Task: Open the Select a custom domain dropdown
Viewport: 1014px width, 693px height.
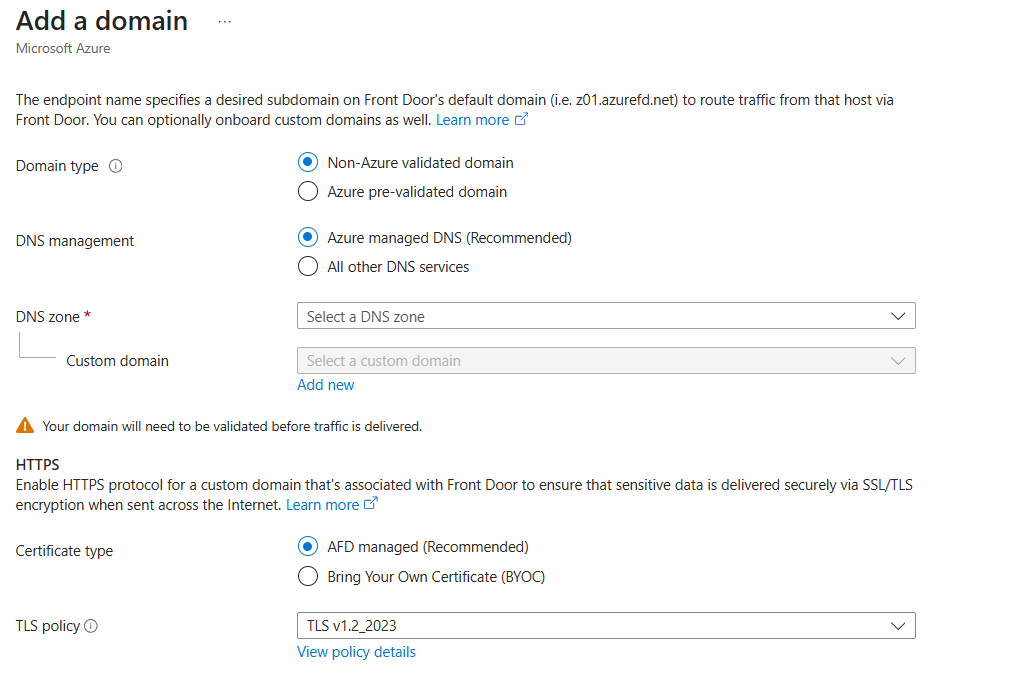Action: tap(606, 361)
